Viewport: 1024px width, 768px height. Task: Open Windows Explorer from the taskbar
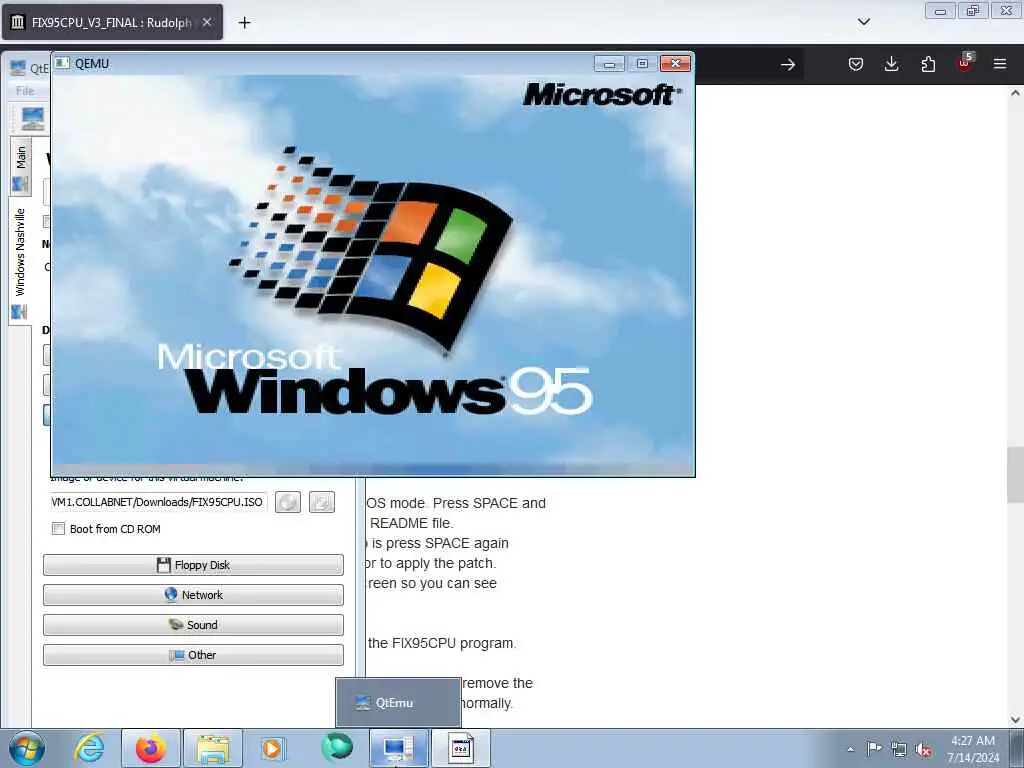[x=213, y=748]
